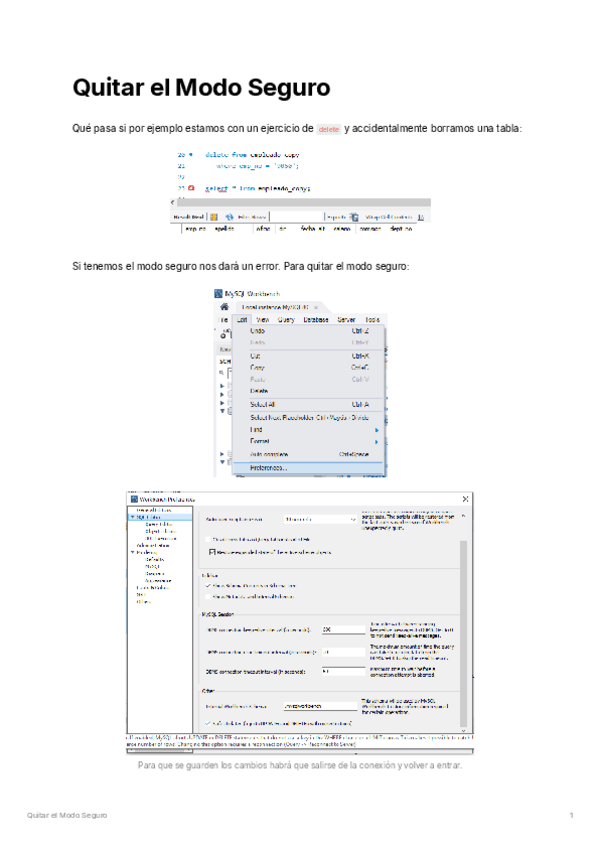The height and width of the screenshot is (848, 600).
Task: Expand the first collapsed schema tree arrow
Action: 222,386
